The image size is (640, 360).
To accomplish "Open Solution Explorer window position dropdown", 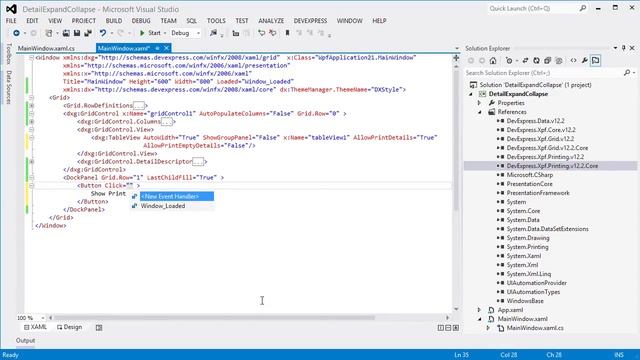I will (615, 48).
